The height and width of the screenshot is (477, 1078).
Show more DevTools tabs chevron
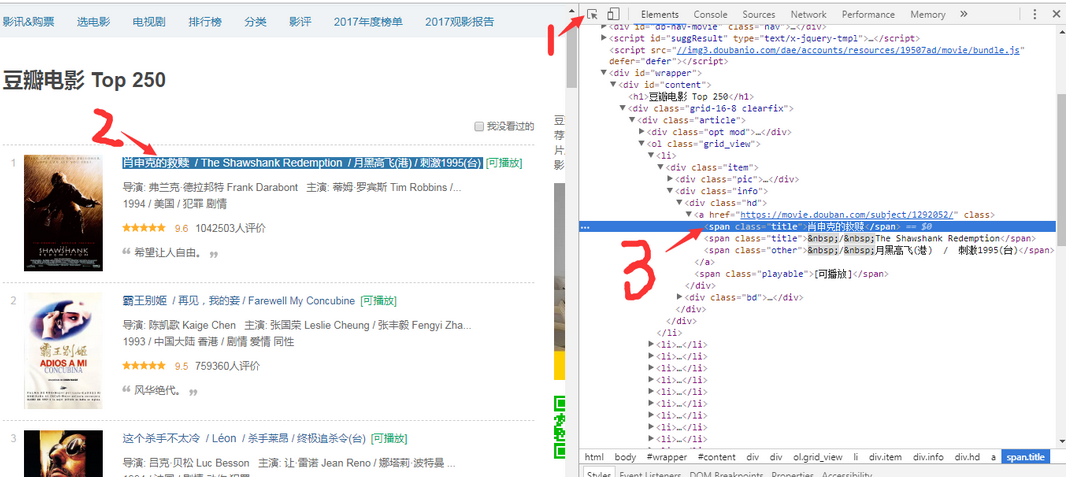click(x=963, y=14)
